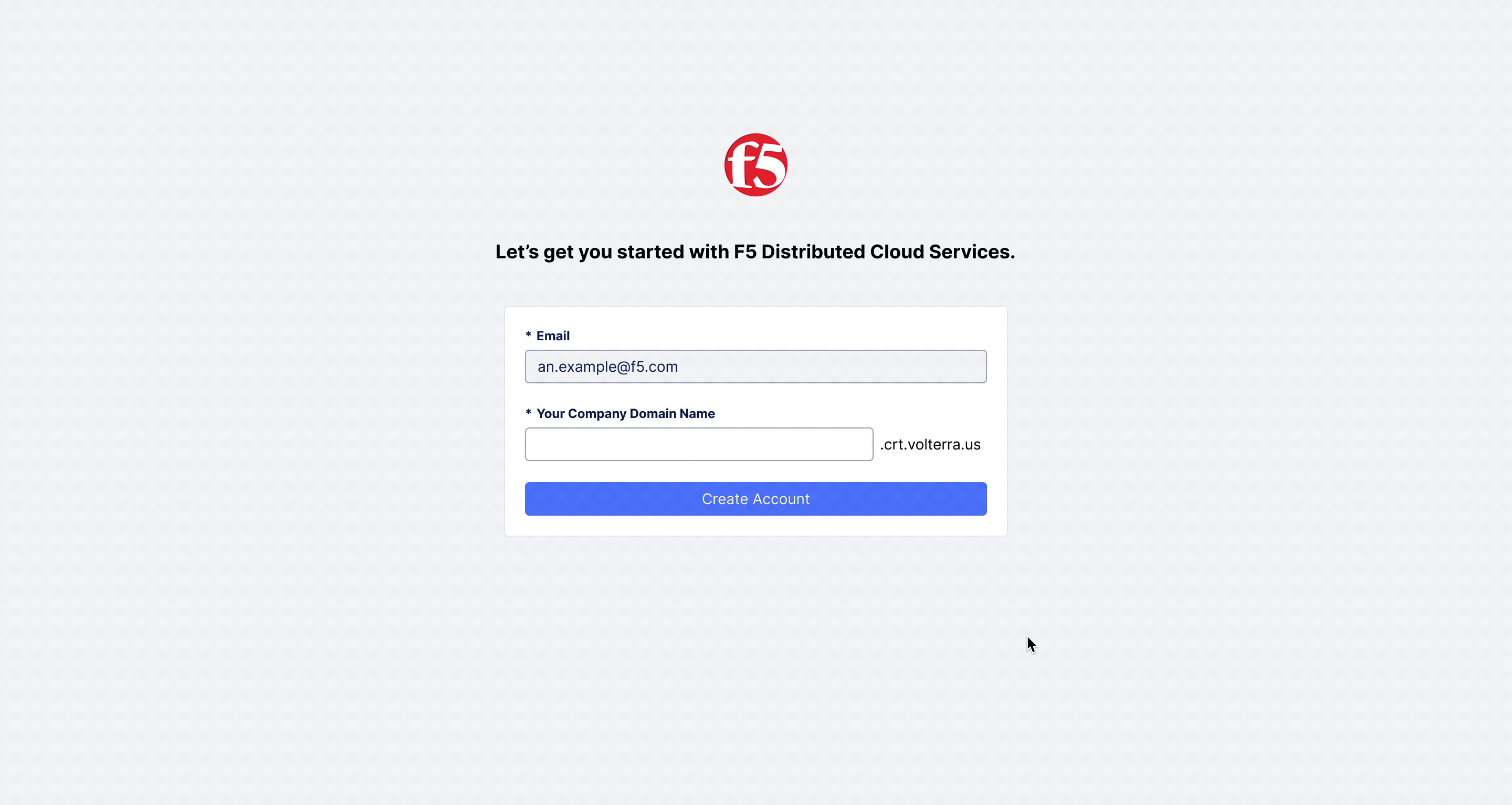Click the word "Company" in the field label
1512x805 pixels.
pos(597,414)
